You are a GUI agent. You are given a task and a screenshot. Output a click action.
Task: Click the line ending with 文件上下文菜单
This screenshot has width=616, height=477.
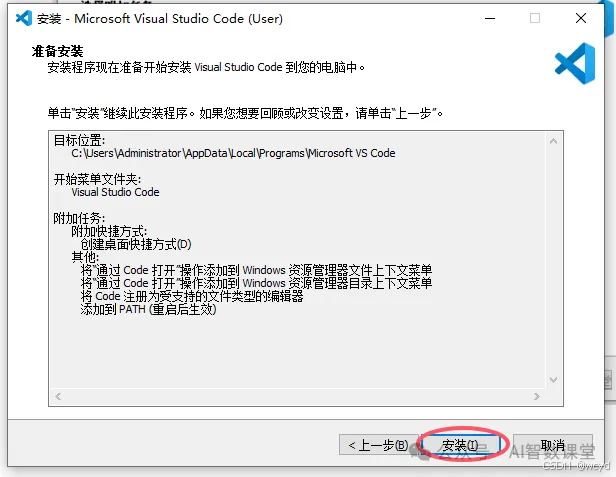[256, 270]
